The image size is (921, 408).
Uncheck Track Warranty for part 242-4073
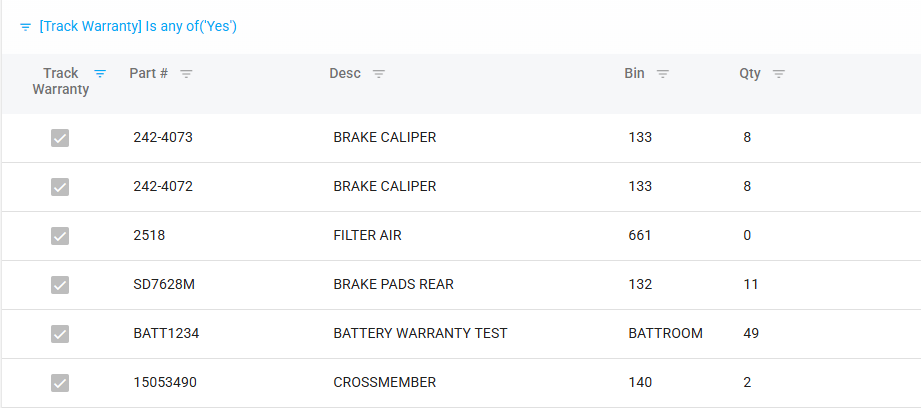coord(60,138)
